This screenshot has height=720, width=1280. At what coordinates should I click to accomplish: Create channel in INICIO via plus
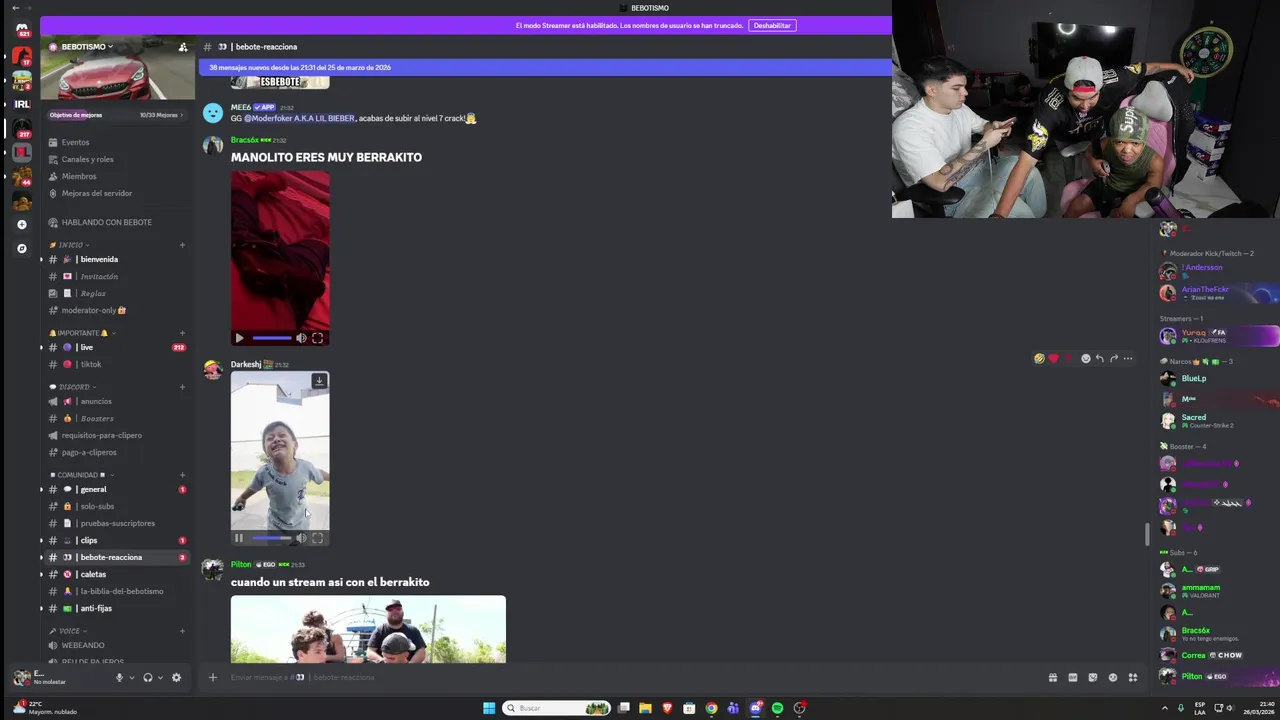182,245
